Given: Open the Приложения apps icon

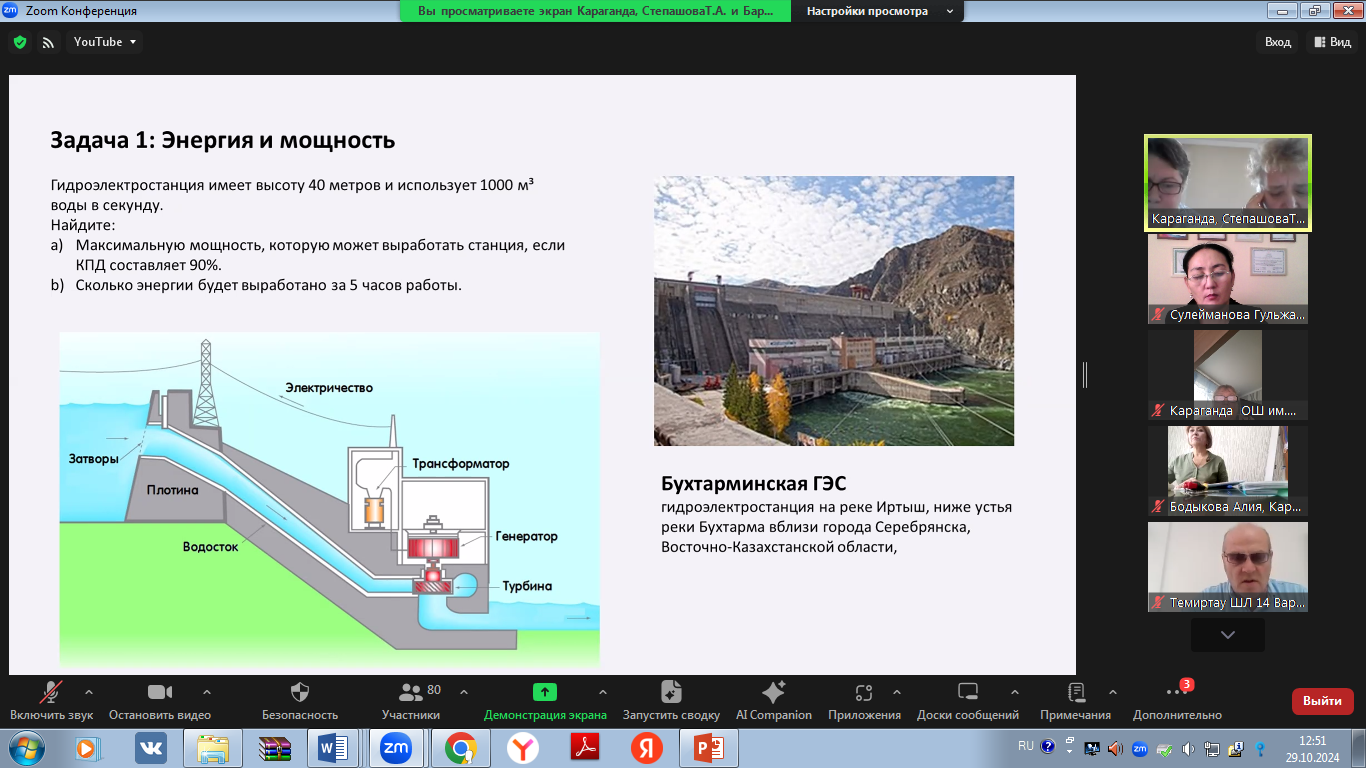Looking at the screenshot, I should [864, 693].
